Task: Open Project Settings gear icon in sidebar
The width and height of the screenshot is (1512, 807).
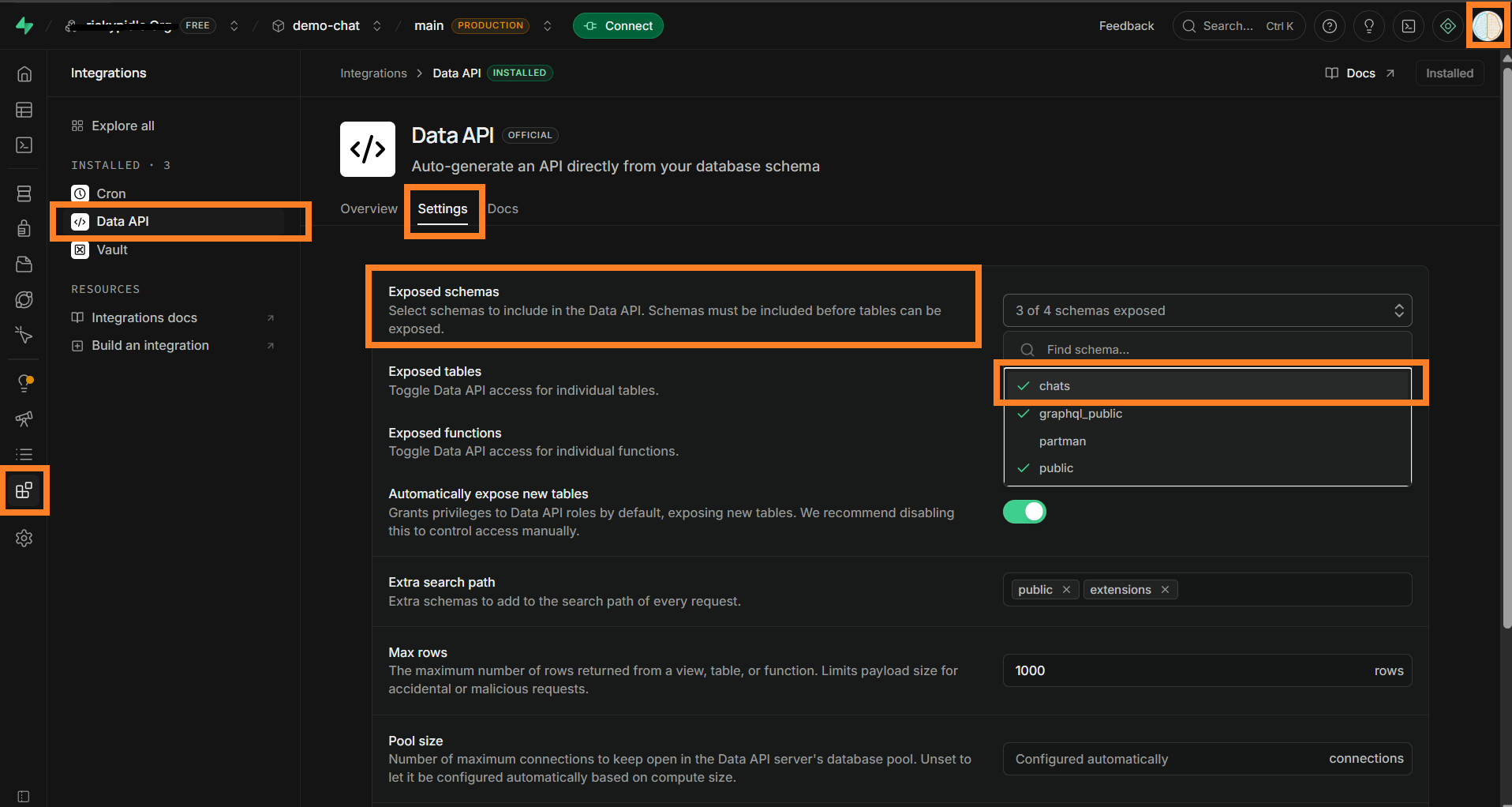Action: (x=24, y=539)
